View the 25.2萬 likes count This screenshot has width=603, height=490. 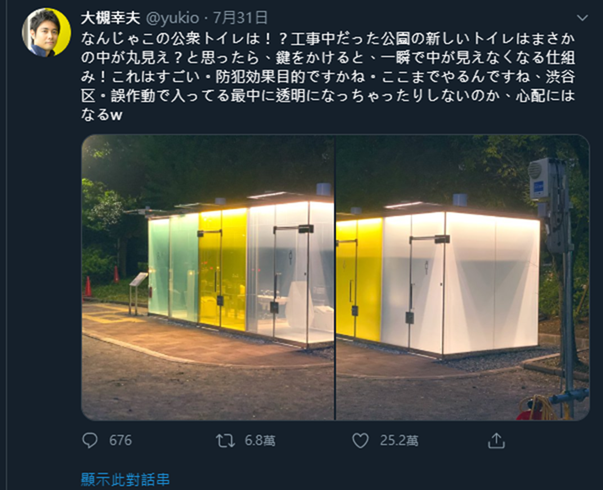pos(399,441)
